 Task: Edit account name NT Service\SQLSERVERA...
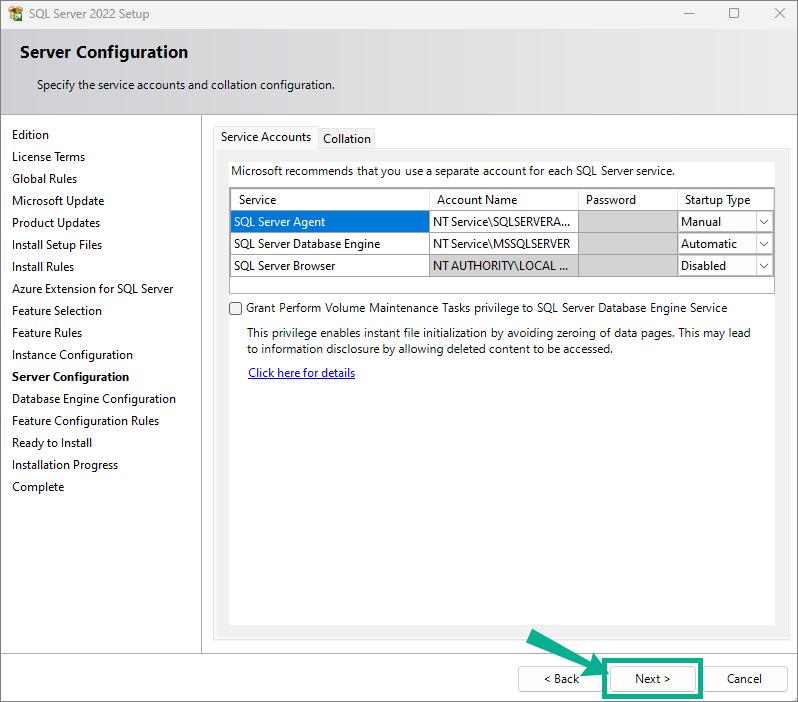point(504,222)
